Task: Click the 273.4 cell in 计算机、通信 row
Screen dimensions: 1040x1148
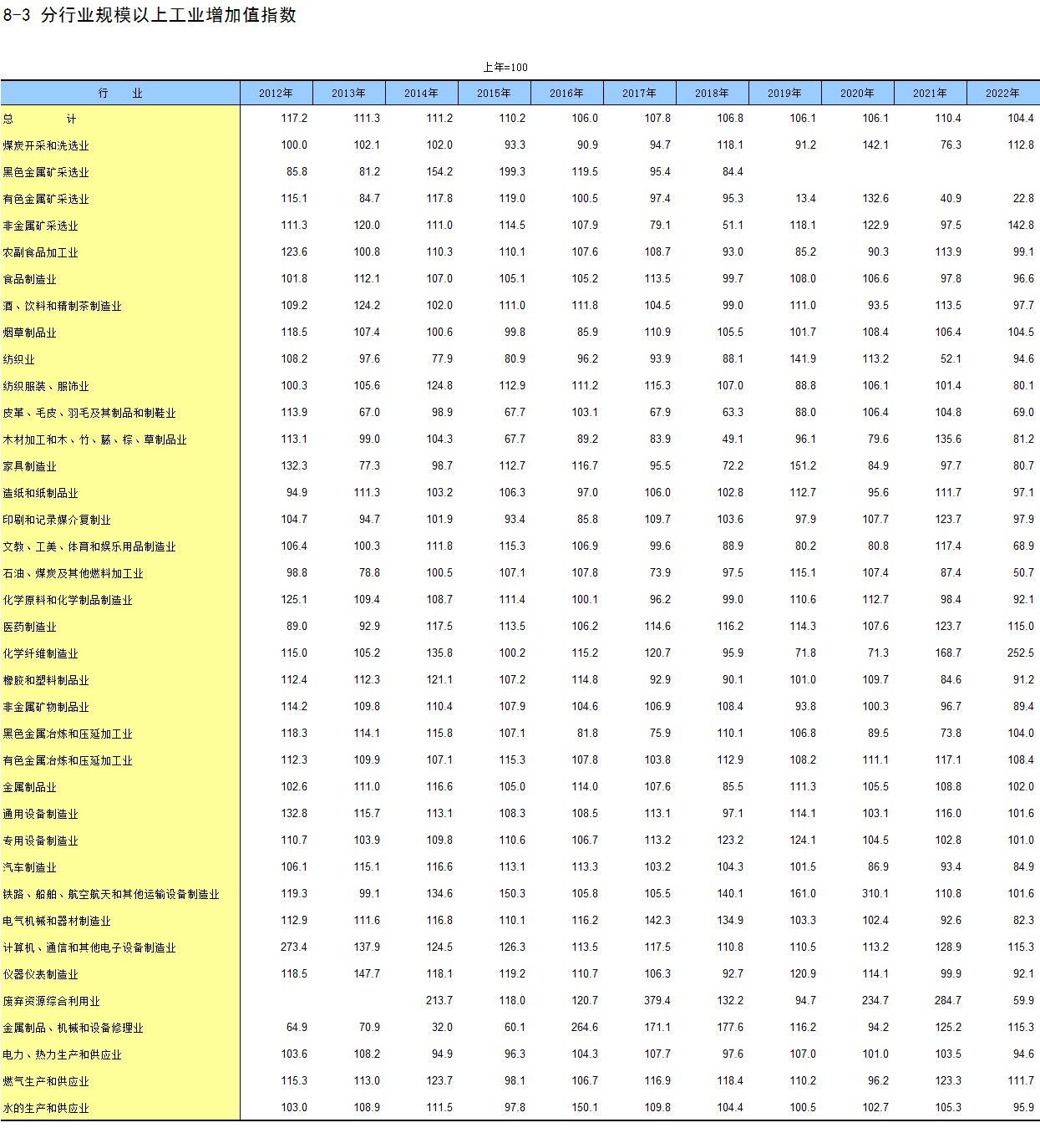Action: point(294,947)
